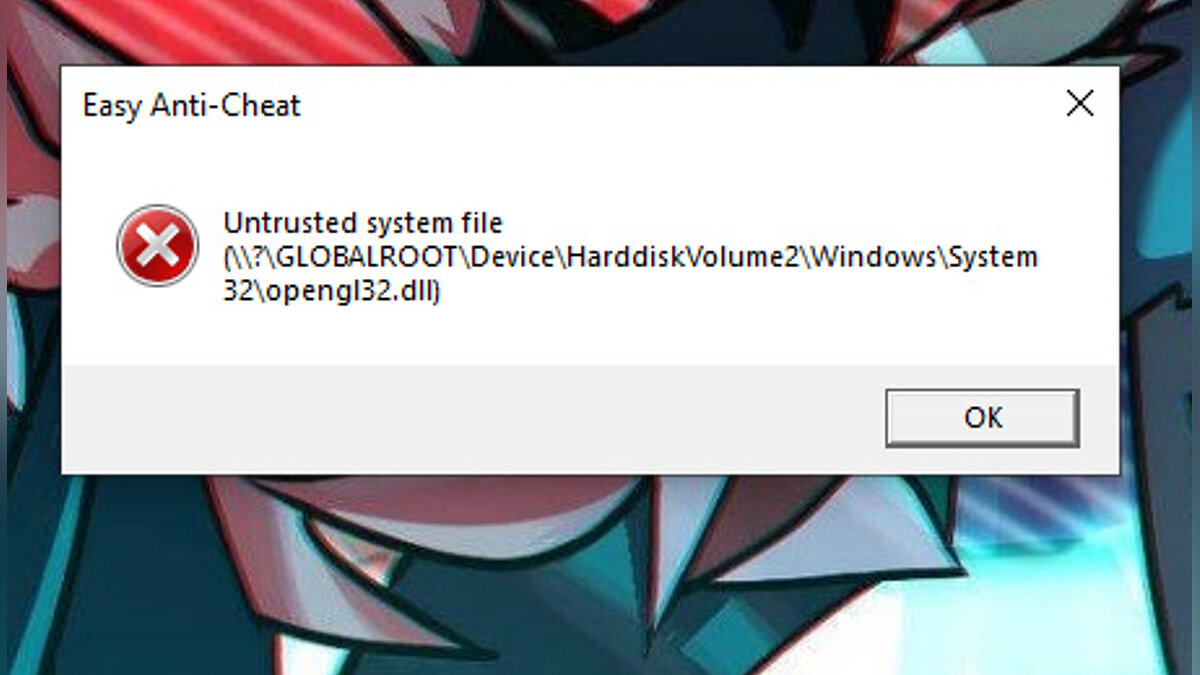The image size is (1200, 675).
Task: Click the red striped wallpaper above dialog
Action: [200, 30]
